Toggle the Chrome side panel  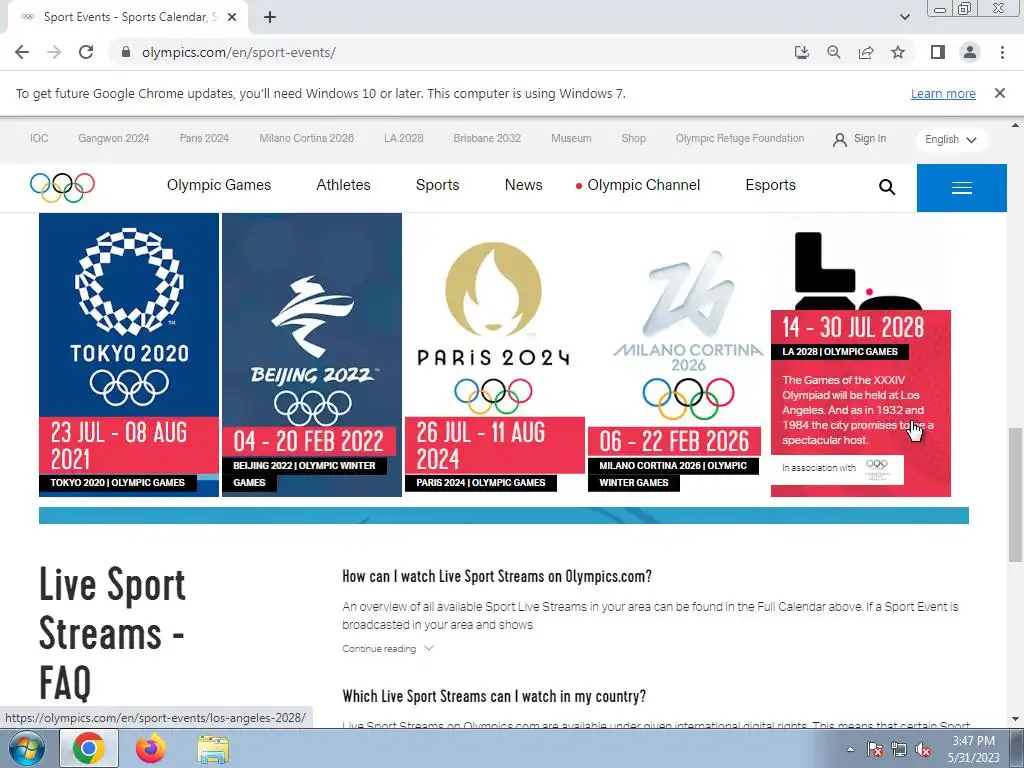(938, 52)
